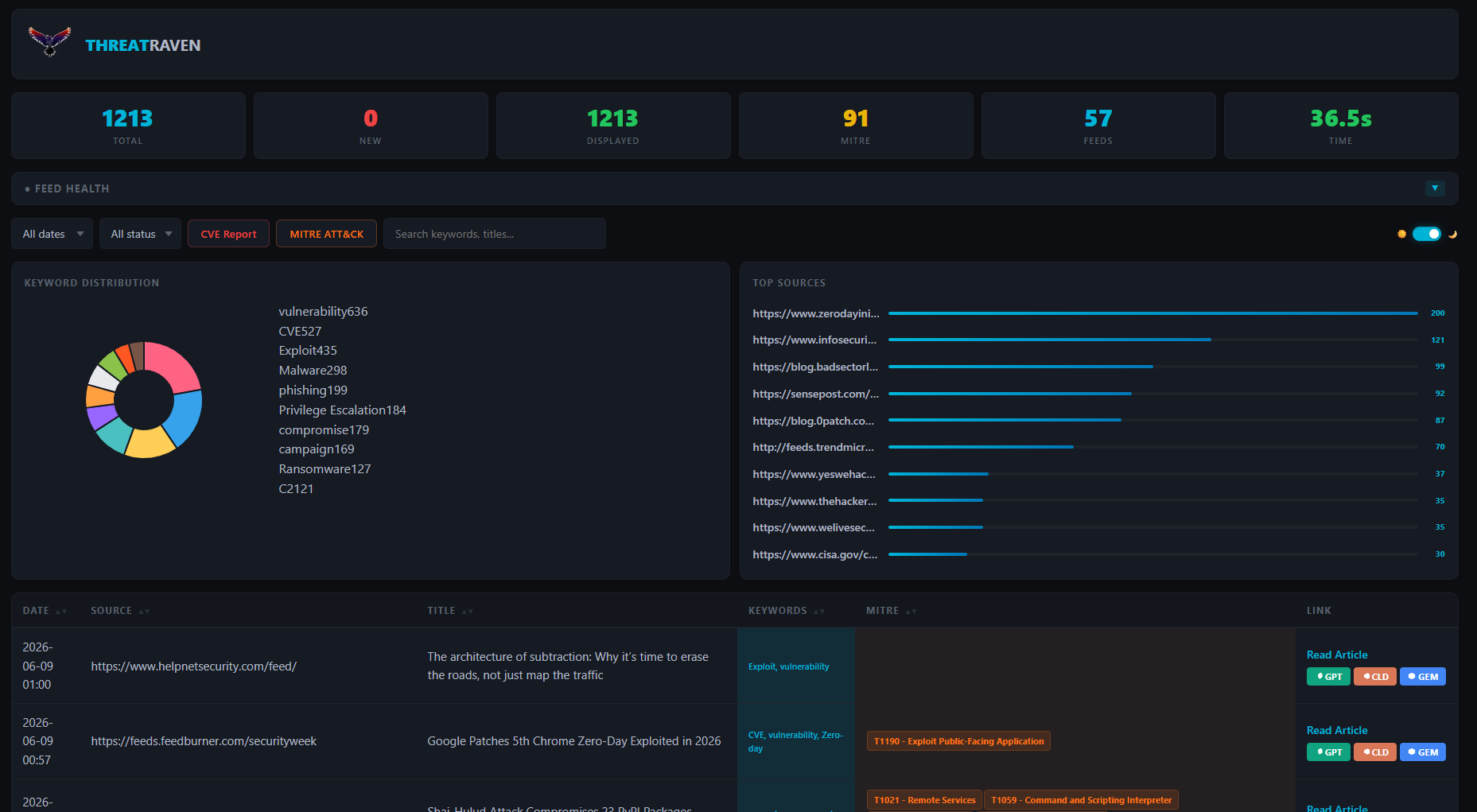Click the phishing199 legend entry

313,390
